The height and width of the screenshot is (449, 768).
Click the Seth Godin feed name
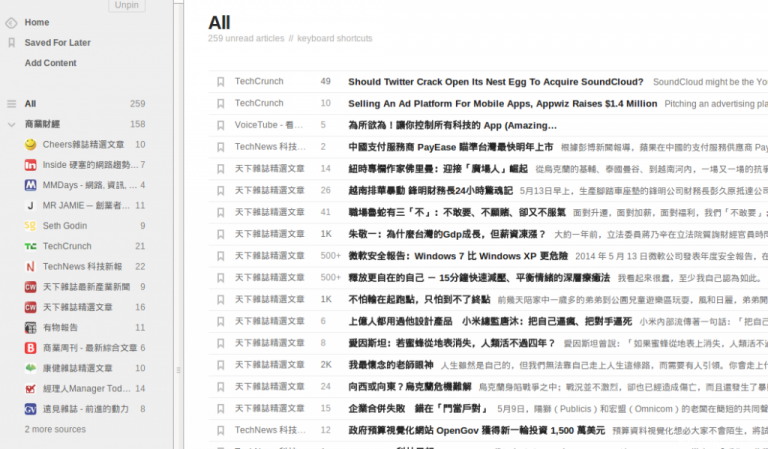tap(65, 226)
